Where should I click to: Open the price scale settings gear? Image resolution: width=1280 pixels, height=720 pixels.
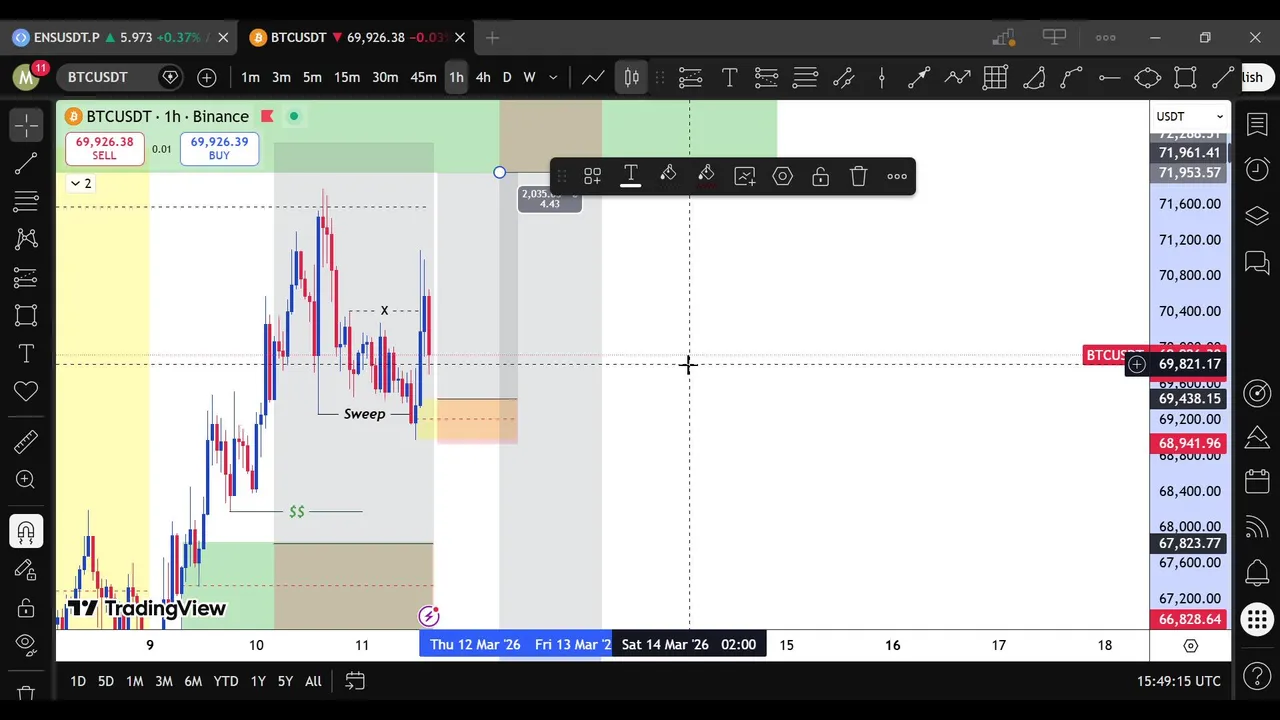pyautogui.click(x=1190, y=646)
